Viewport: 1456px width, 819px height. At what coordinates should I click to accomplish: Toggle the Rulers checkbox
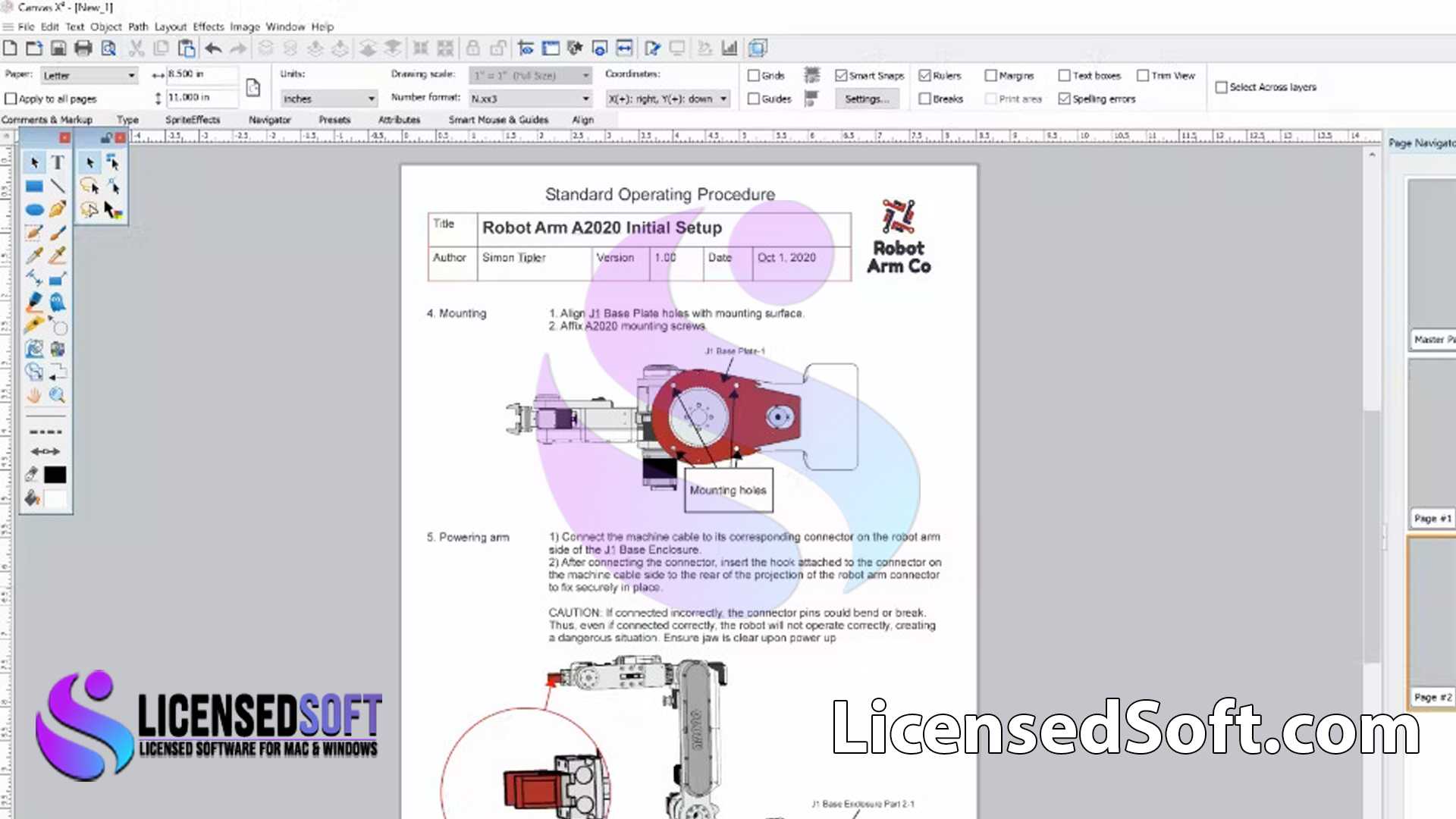pos(924,75)
